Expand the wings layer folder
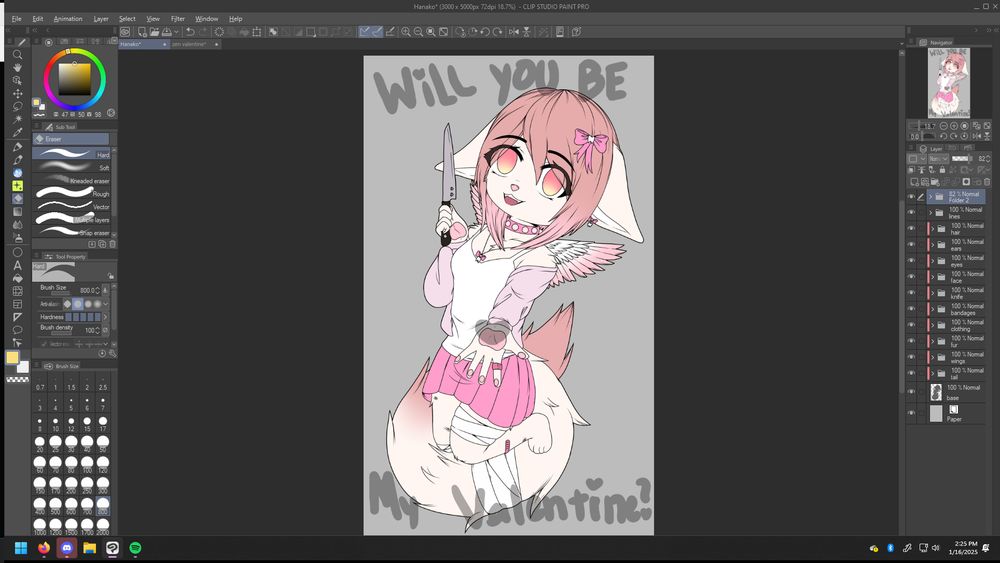Viewport: 1000px width, 563px height. click(x=932, y=357)
